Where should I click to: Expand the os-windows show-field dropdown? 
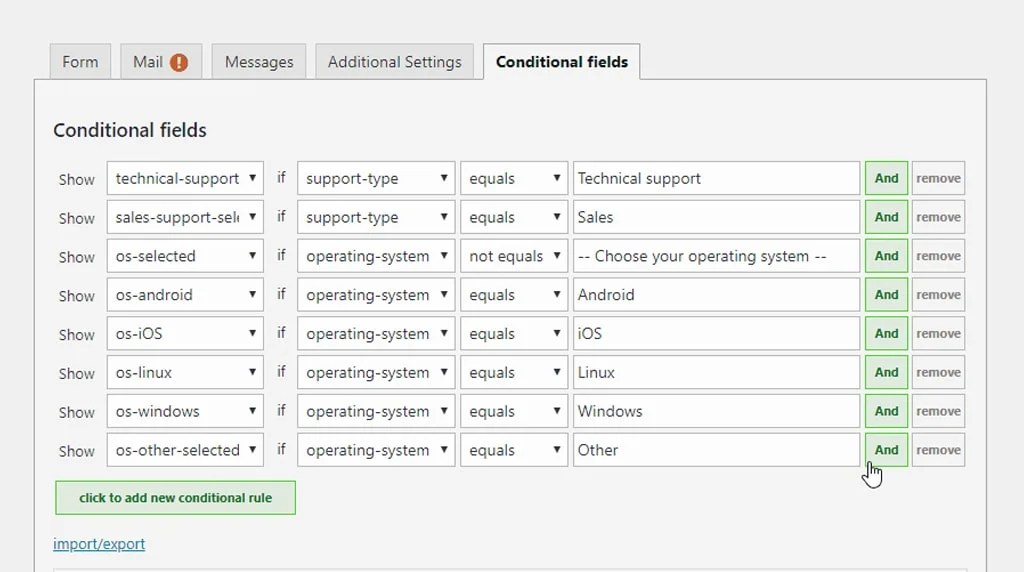coord(185,412)
